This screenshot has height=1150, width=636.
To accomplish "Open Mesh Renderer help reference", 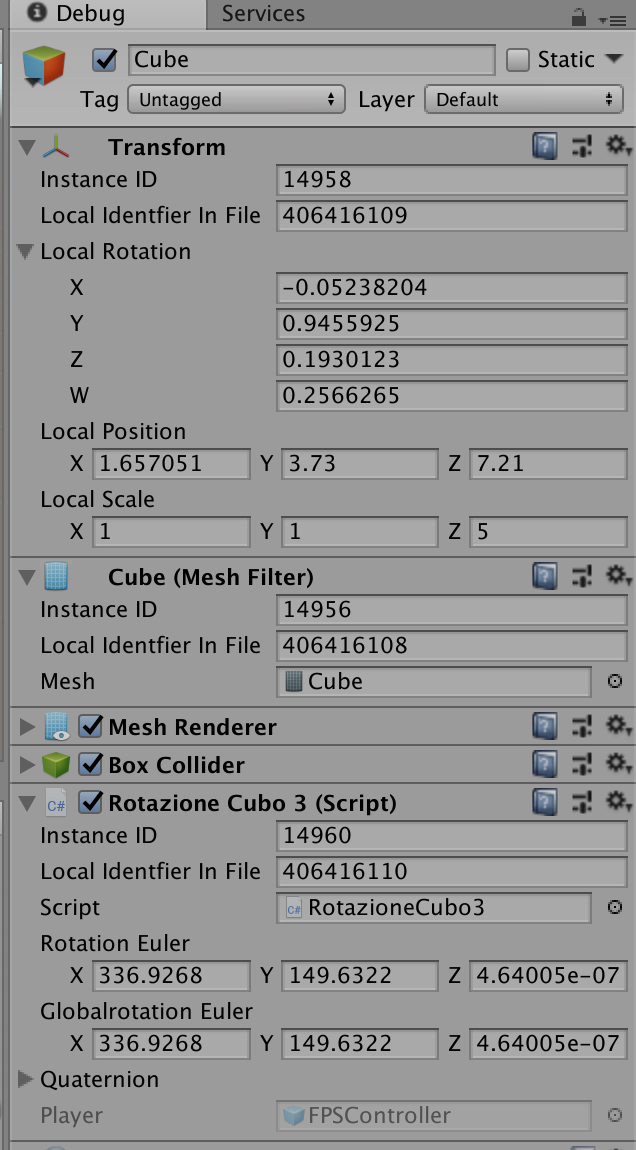I will 544,727.
